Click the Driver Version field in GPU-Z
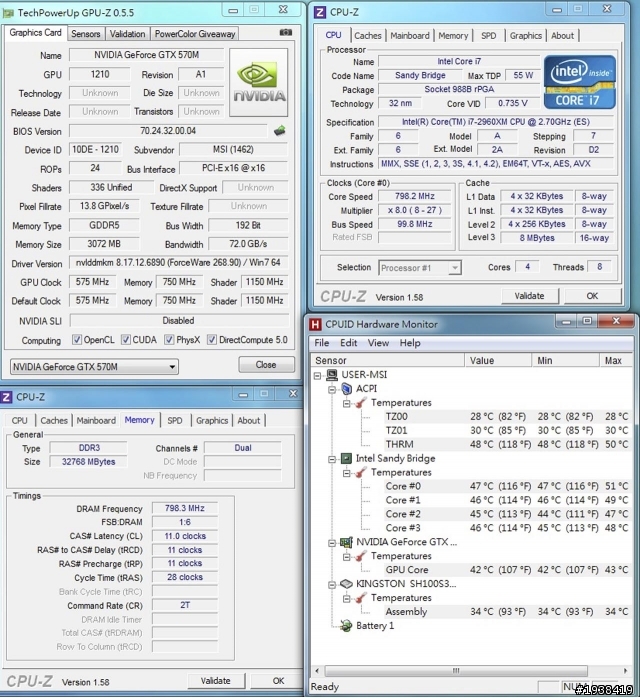This screenshot has height=698, width=640. [x=179, y=263]
